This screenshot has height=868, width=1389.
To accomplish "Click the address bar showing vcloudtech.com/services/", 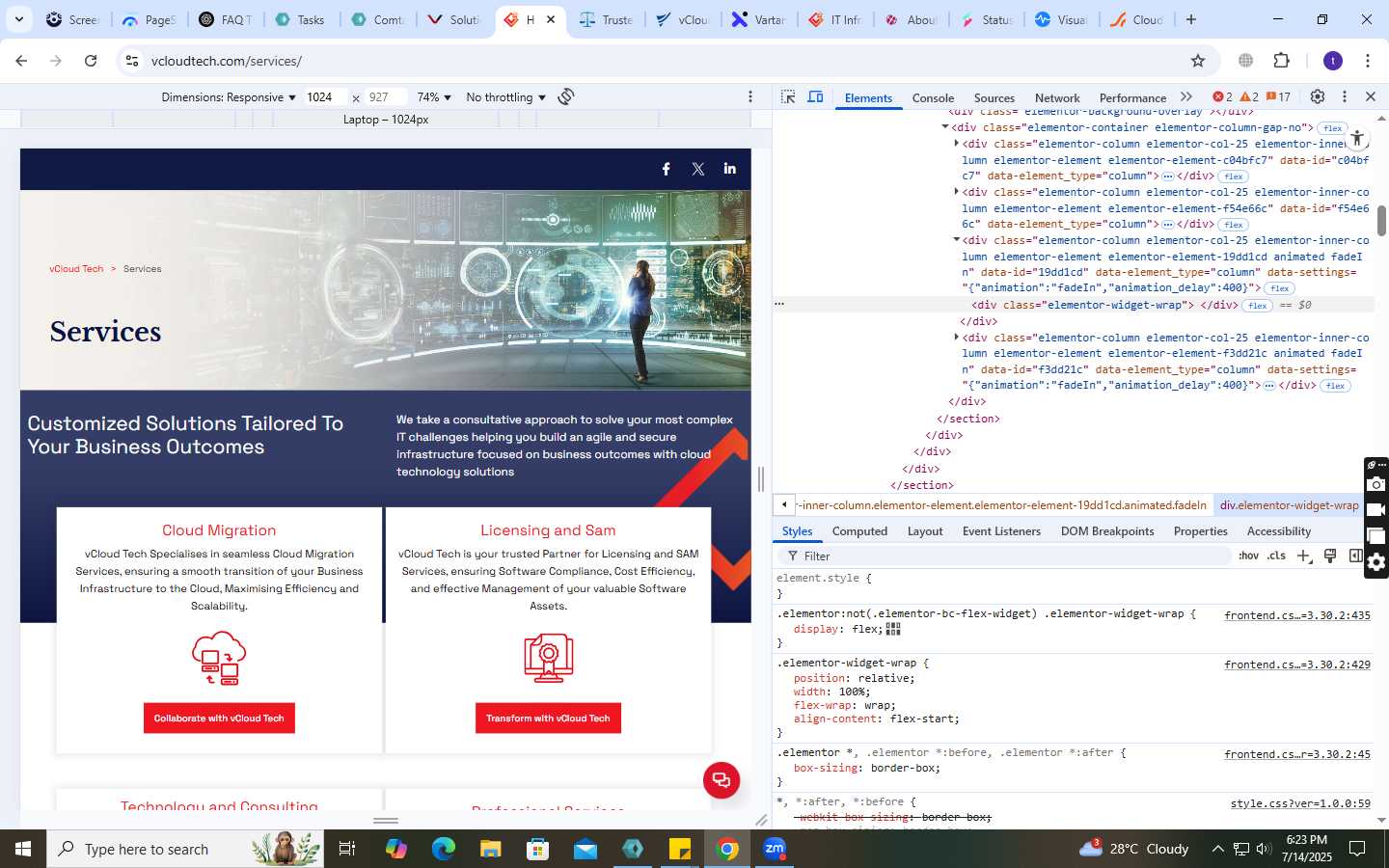I will coord(666,61).
